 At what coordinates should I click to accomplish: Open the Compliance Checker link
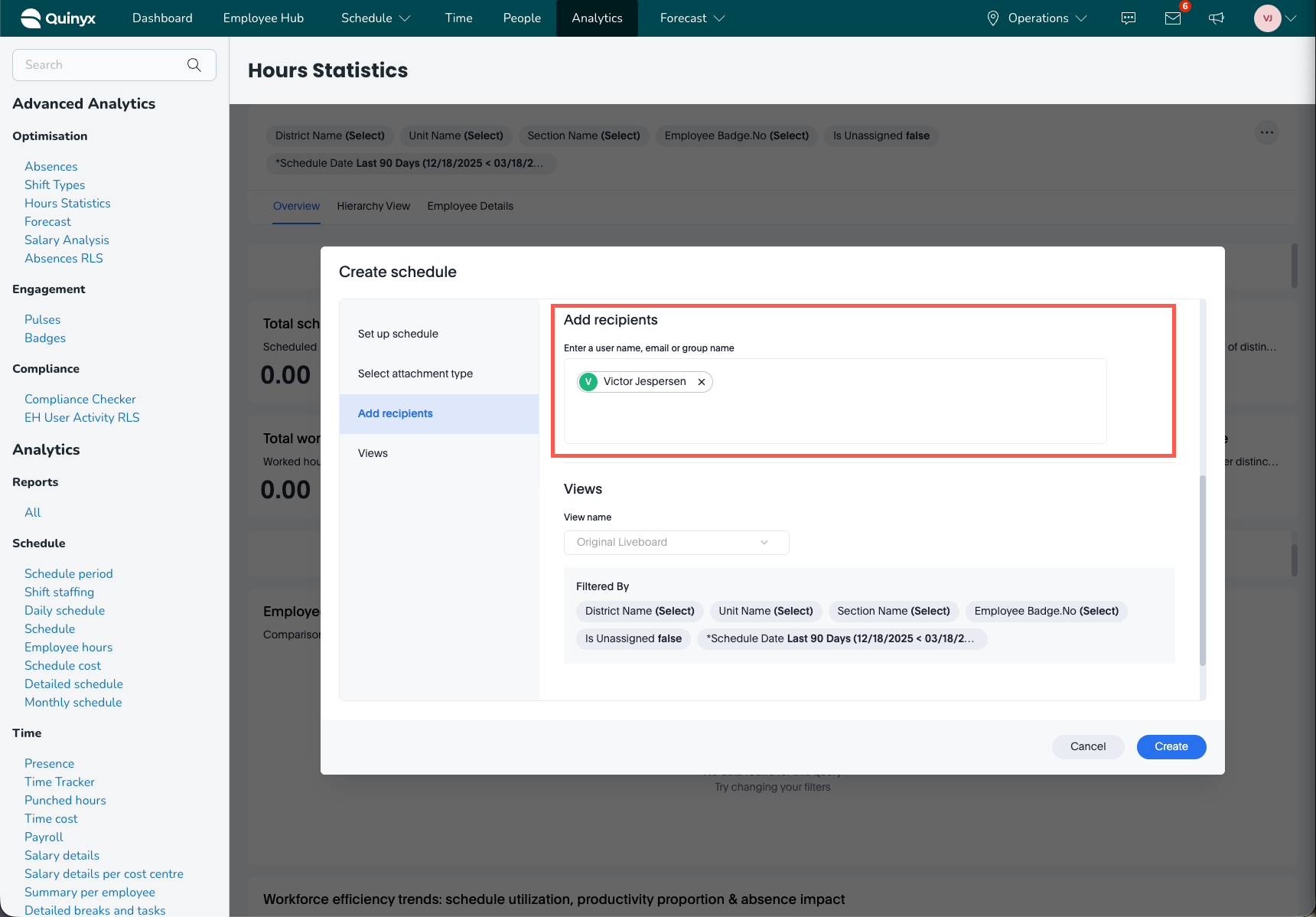click(x=80, y=400)
